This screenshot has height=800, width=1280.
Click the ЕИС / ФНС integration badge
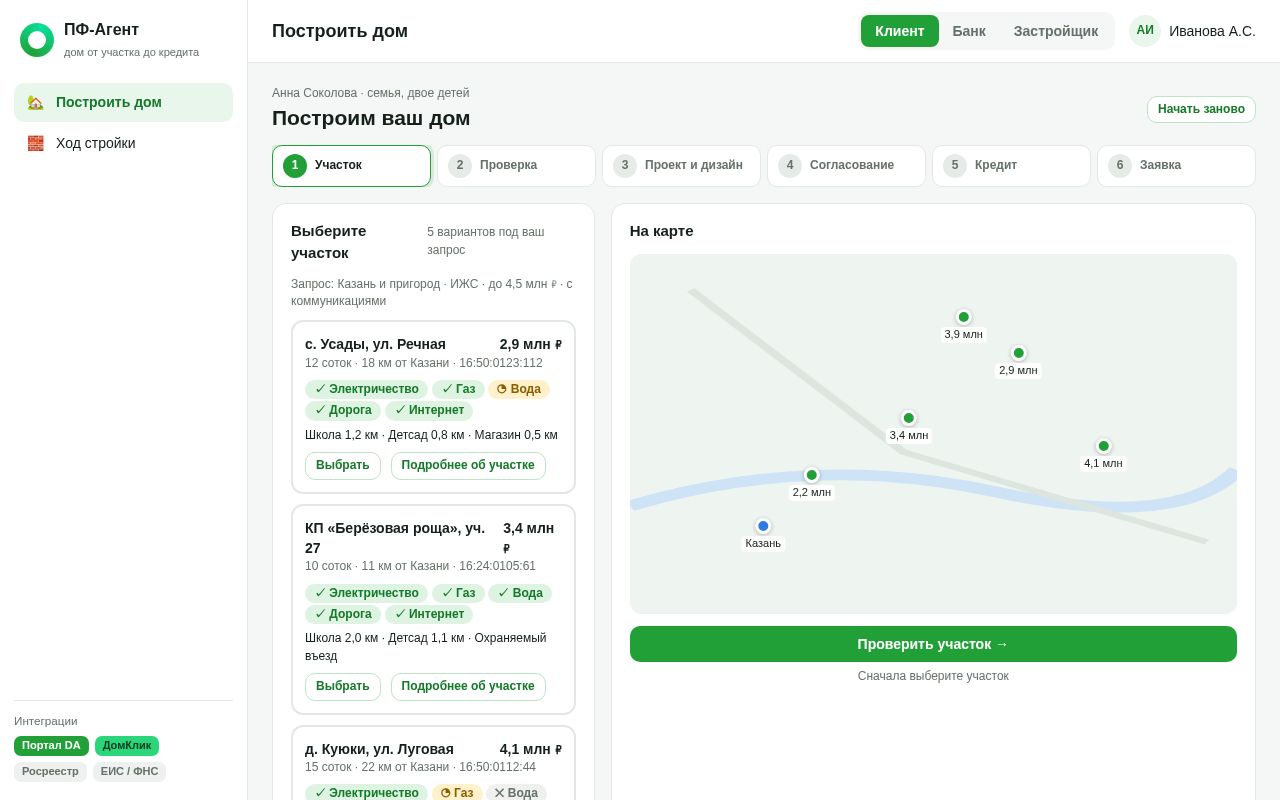[129, 772]
